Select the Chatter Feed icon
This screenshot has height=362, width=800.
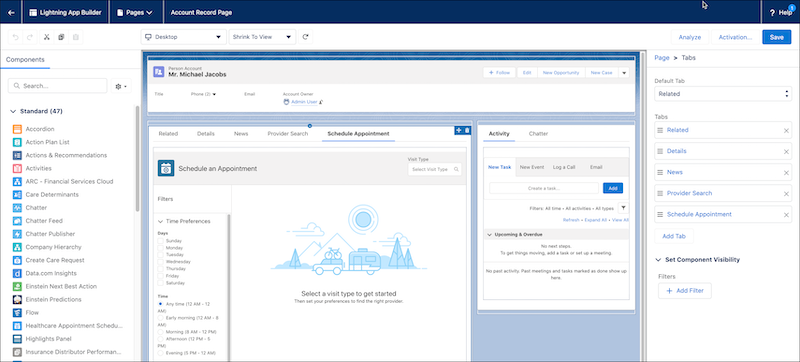click(17, 221)
